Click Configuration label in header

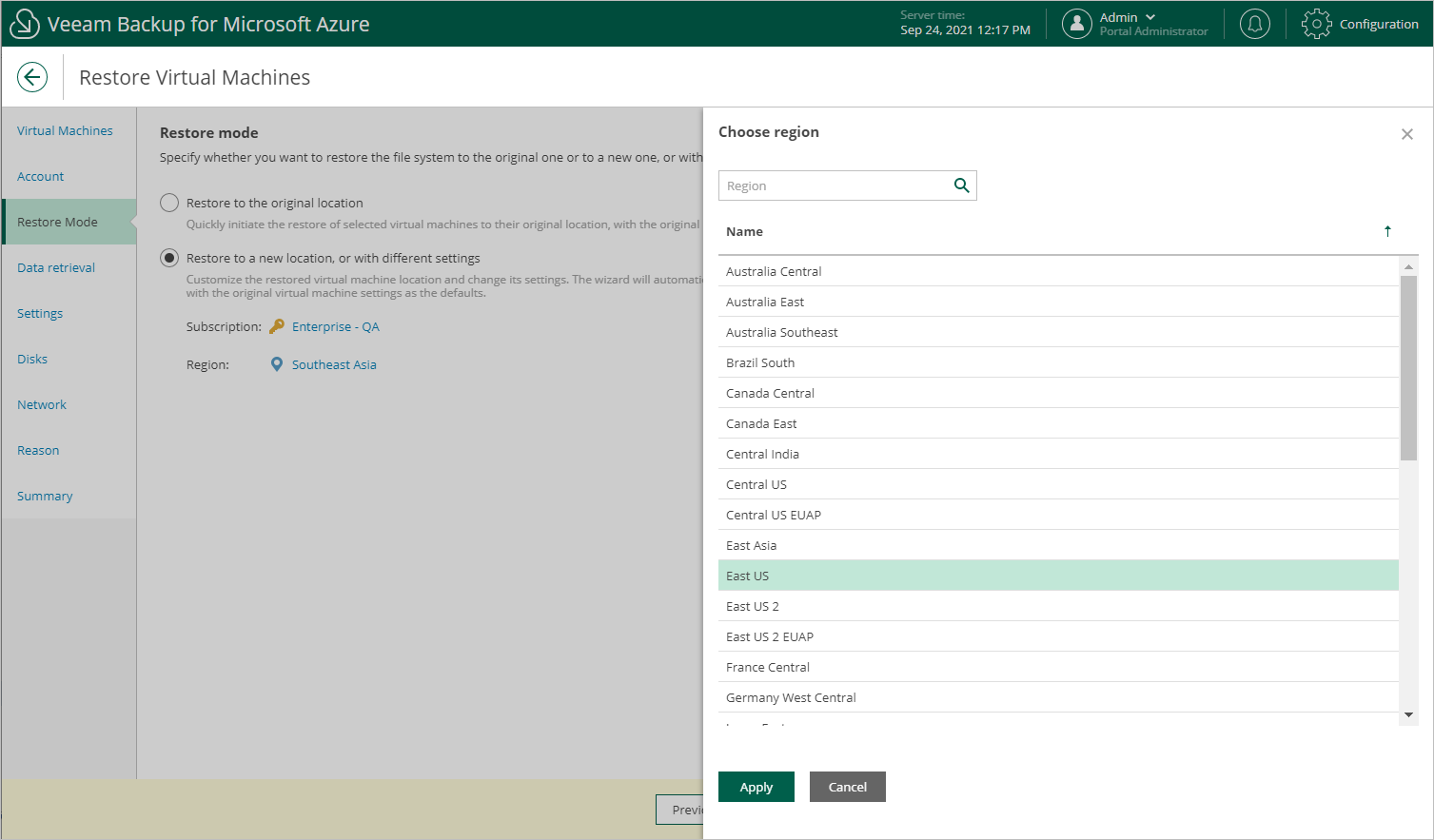point(1379,24)
